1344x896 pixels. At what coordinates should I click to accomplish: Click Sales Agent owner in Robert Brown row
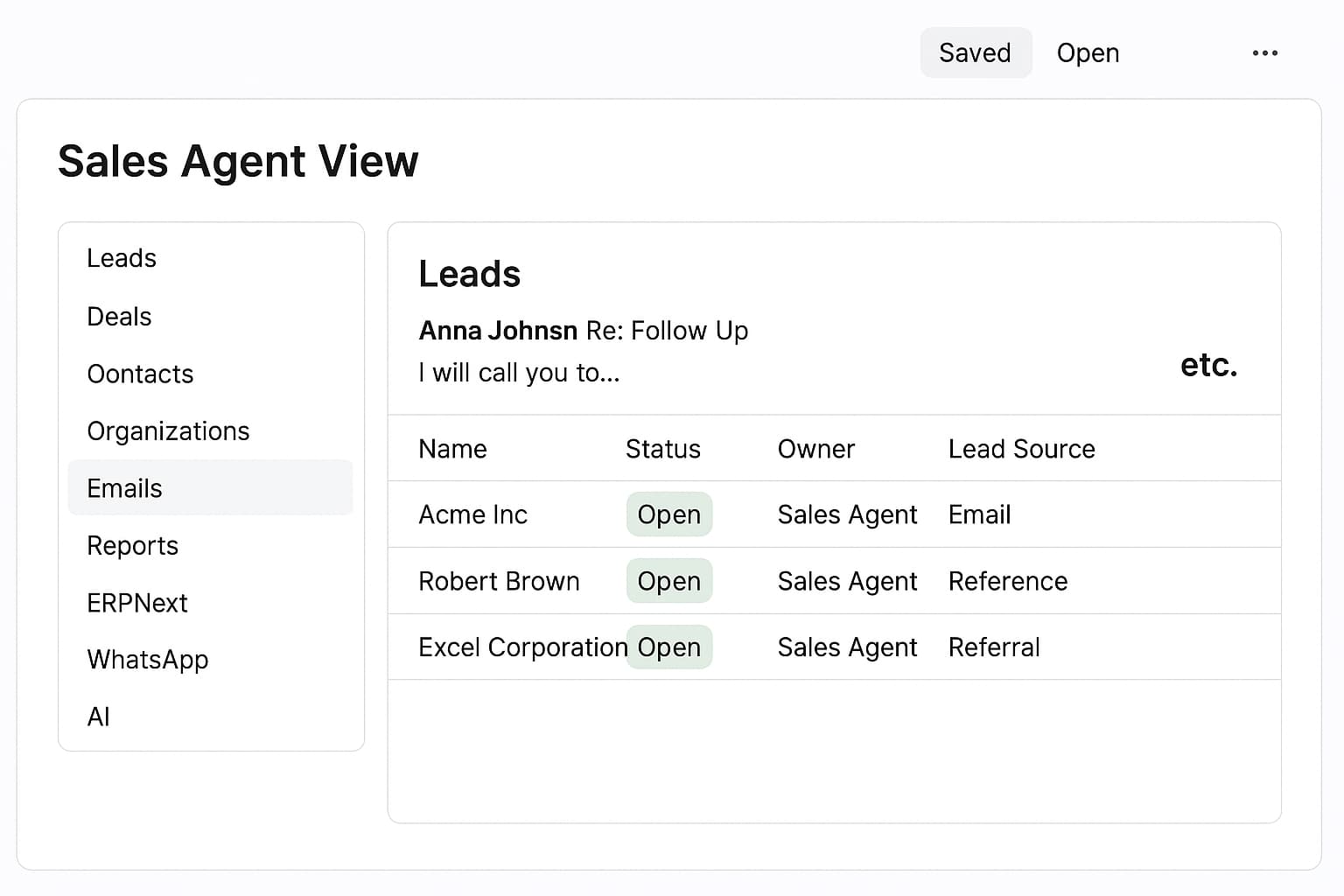[847, 581]
